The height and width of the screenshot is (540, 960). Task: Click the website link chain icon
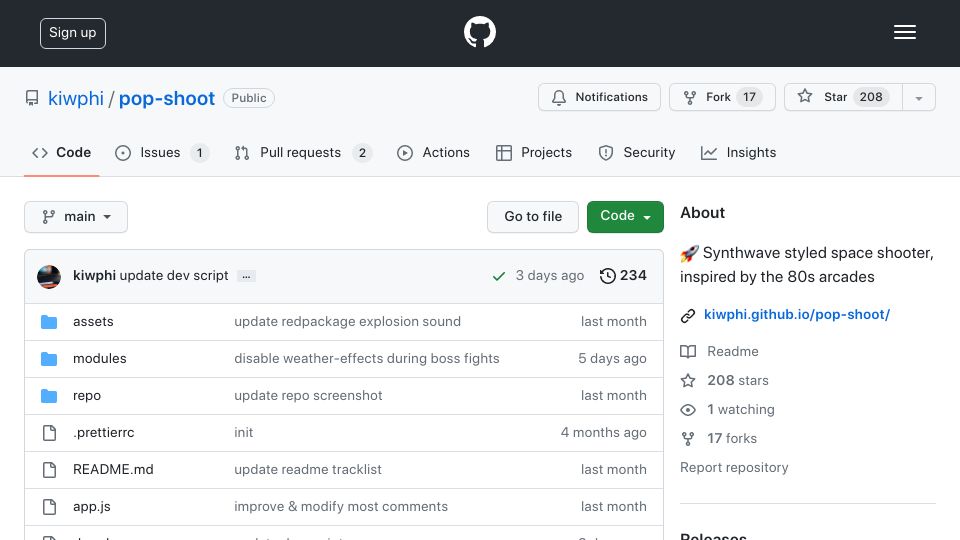tap(688, 315)
